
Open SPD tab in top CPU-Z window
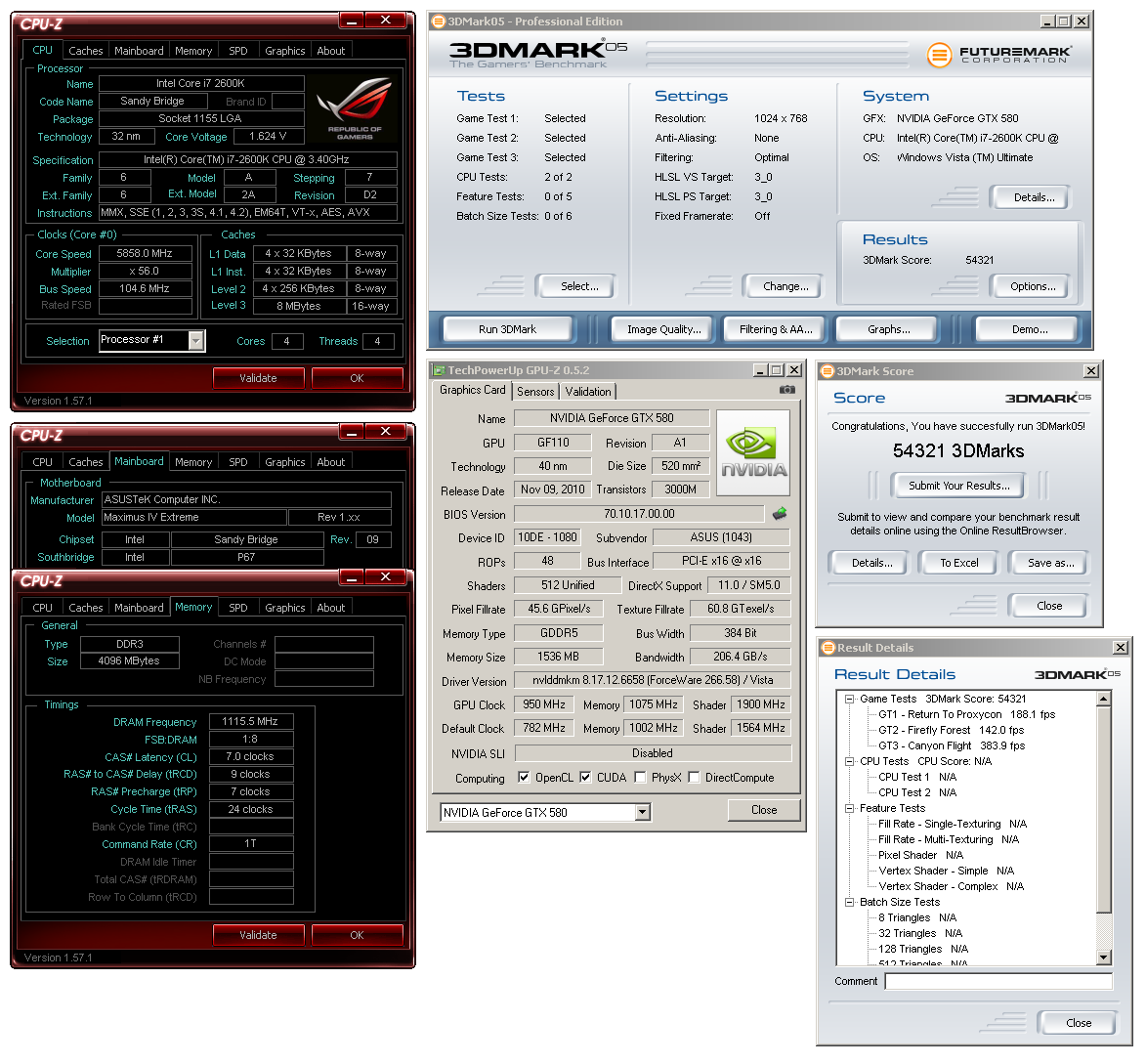click(x=237, y=51)
